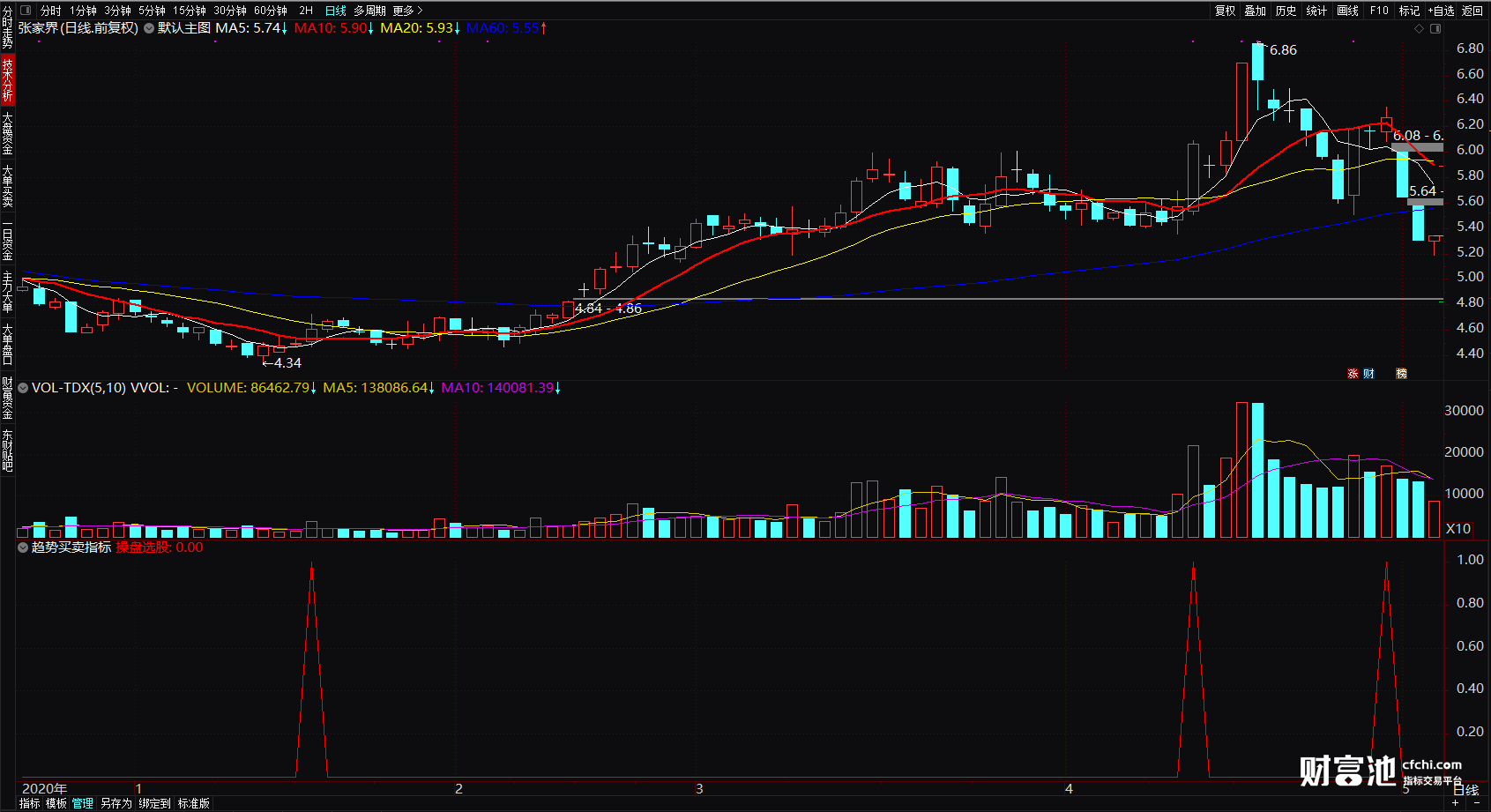
Task: Click the 管理 tab at bottom
Action: pyautogui.click(x=83, y=803)
